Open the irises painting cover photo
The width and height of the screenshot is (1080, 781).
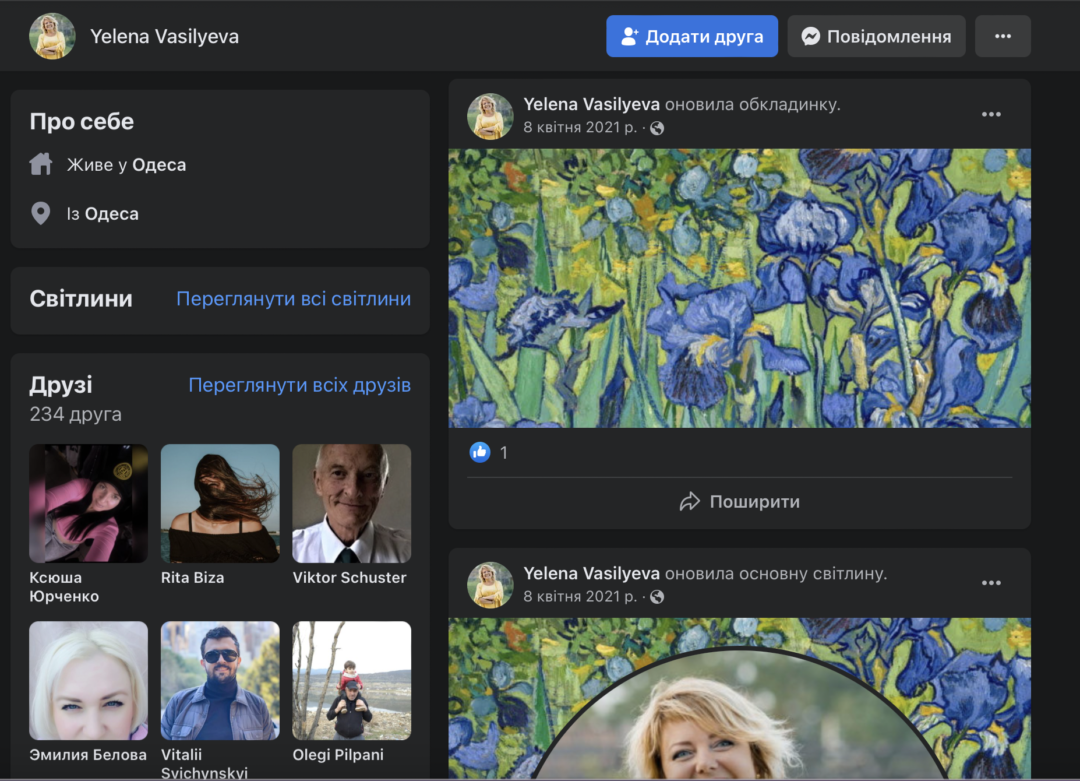click(740, 288)
